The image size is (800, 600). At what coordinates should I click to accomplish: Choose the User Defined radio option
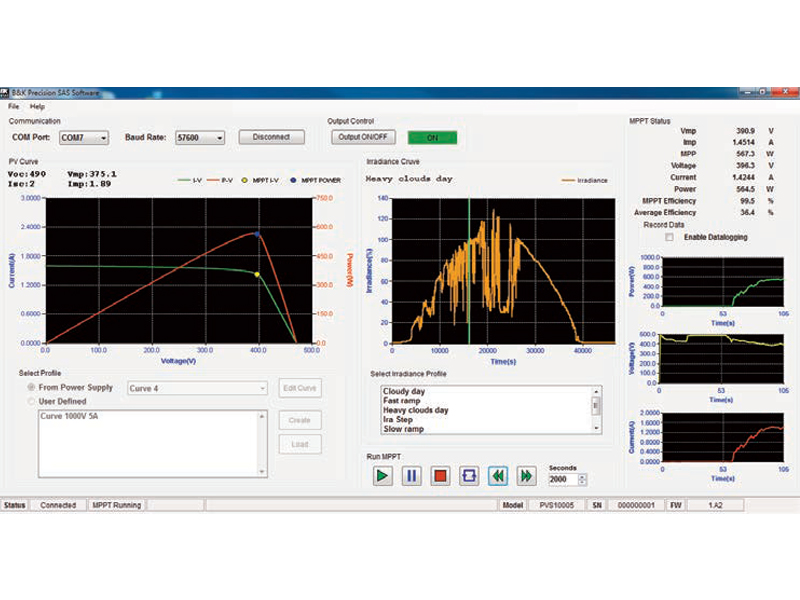pyautogui.click(x=30, y=401)
